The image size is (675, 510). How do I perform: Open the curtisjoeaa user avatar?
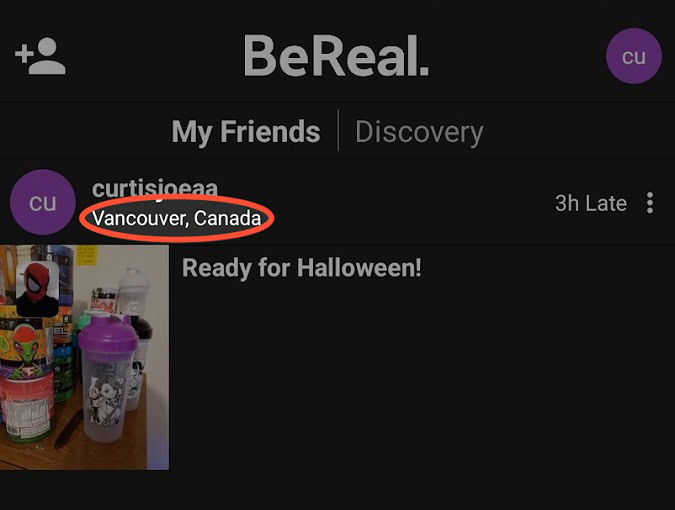pos(43,202)
